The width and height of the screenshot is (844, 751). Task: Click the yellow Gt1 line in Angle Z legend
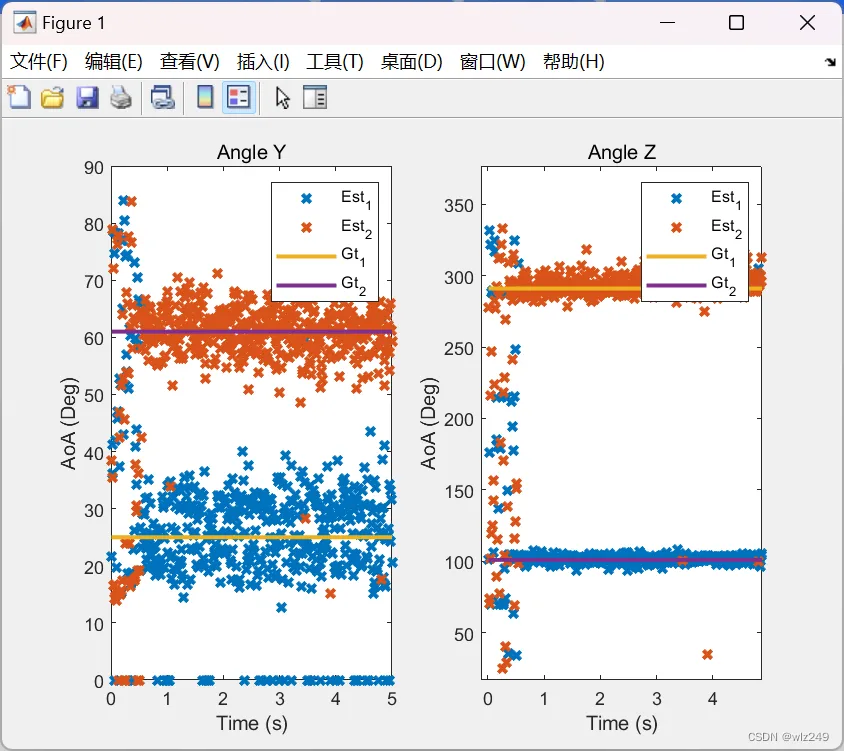pyautogui.click(x=676, y=256)
